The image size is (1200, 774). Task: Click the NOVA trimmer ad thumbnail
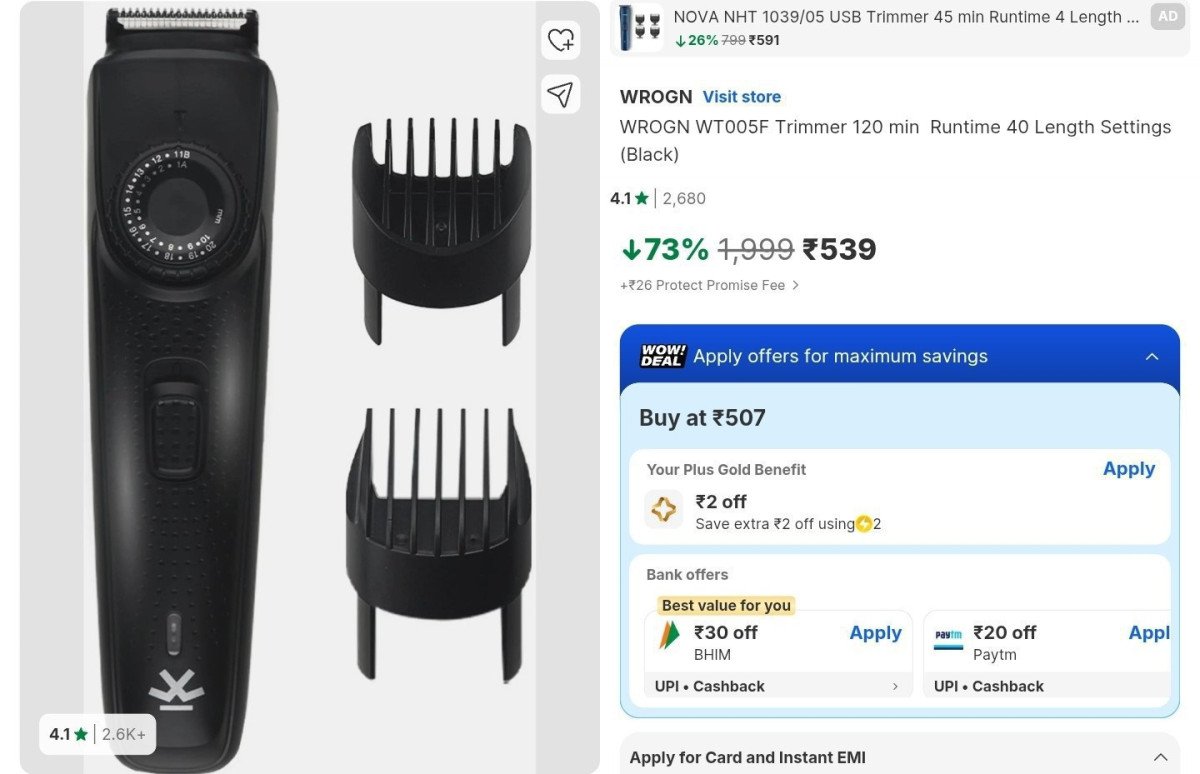640,26
